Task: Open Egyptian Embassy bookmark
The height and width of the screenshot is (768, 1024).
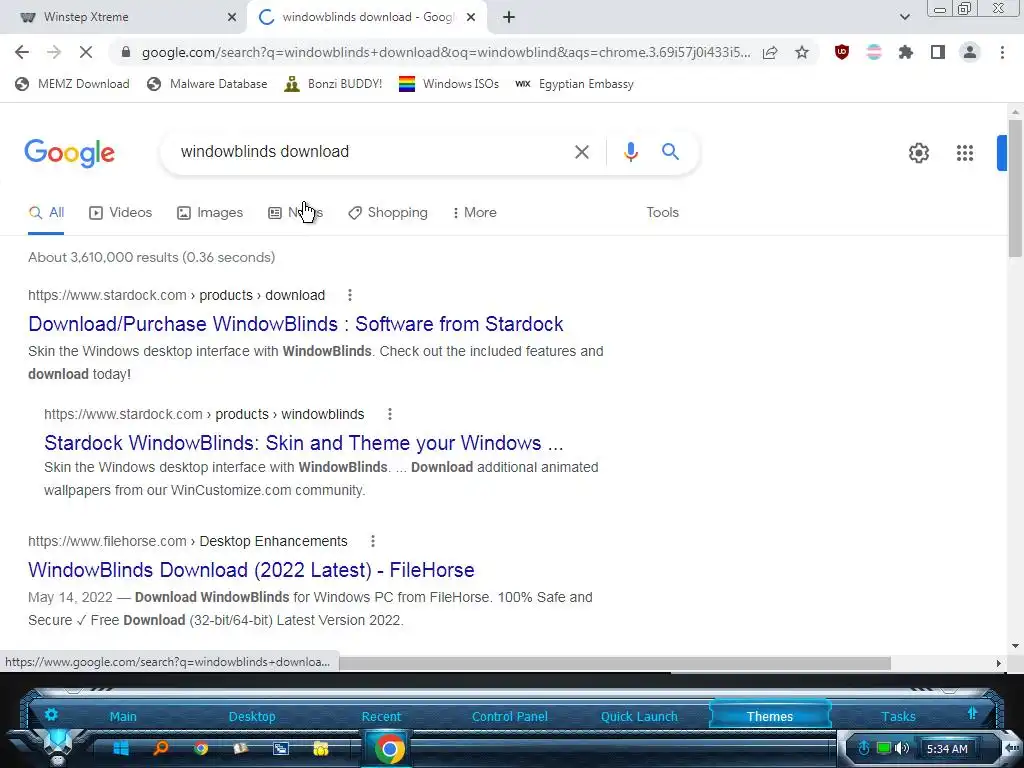Action: (x=574, y=84)
